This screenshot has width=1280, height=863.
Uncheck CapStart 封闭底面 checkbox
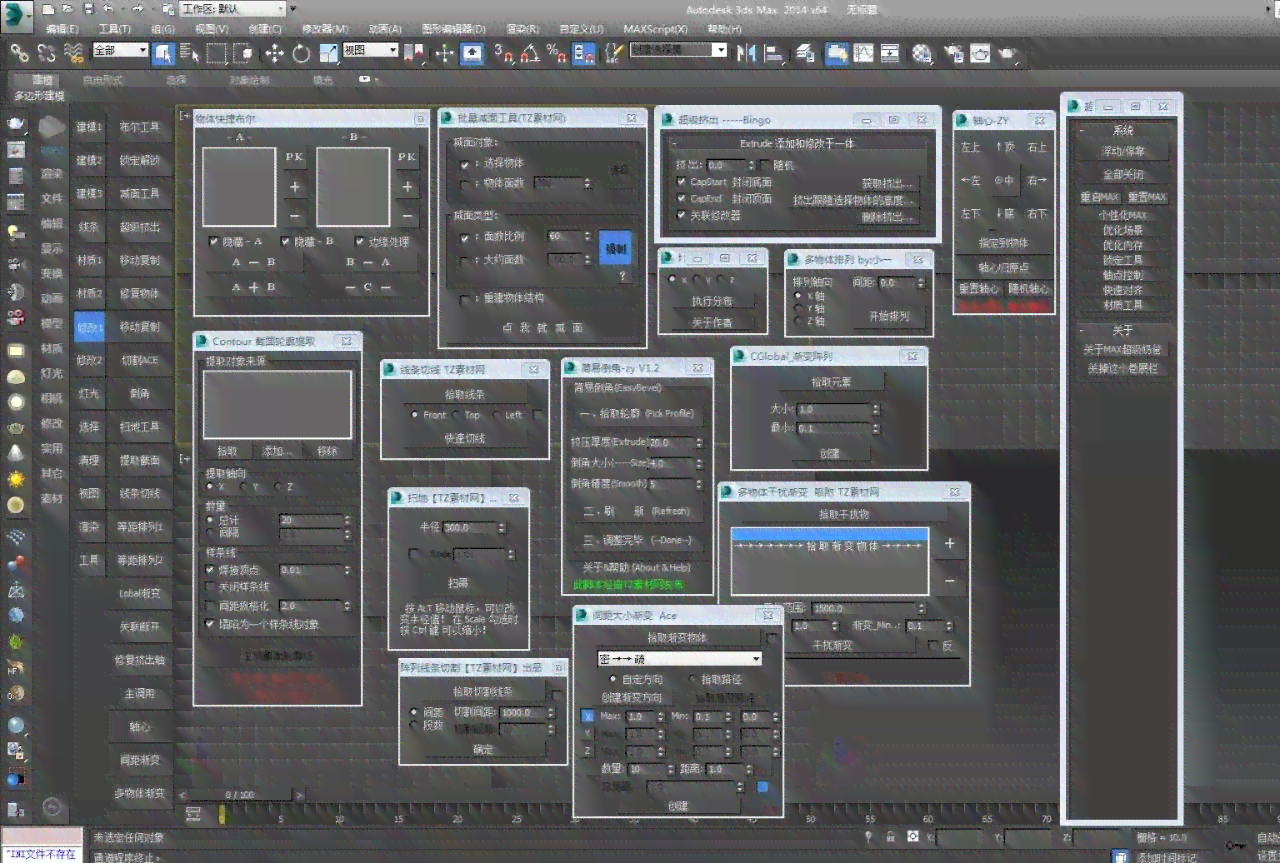[x=681, y=182]
